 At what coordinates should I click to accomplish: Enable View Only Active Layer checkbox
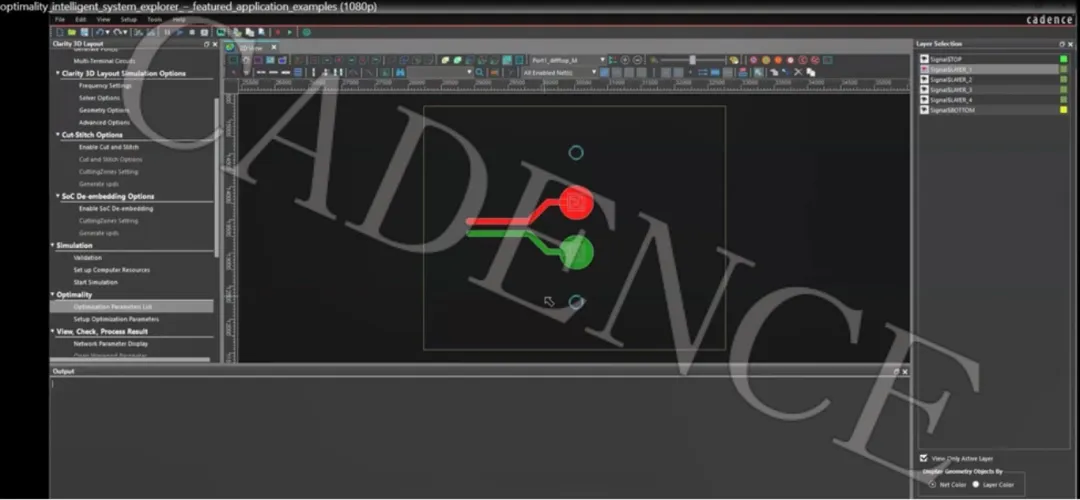pos(923,458)
